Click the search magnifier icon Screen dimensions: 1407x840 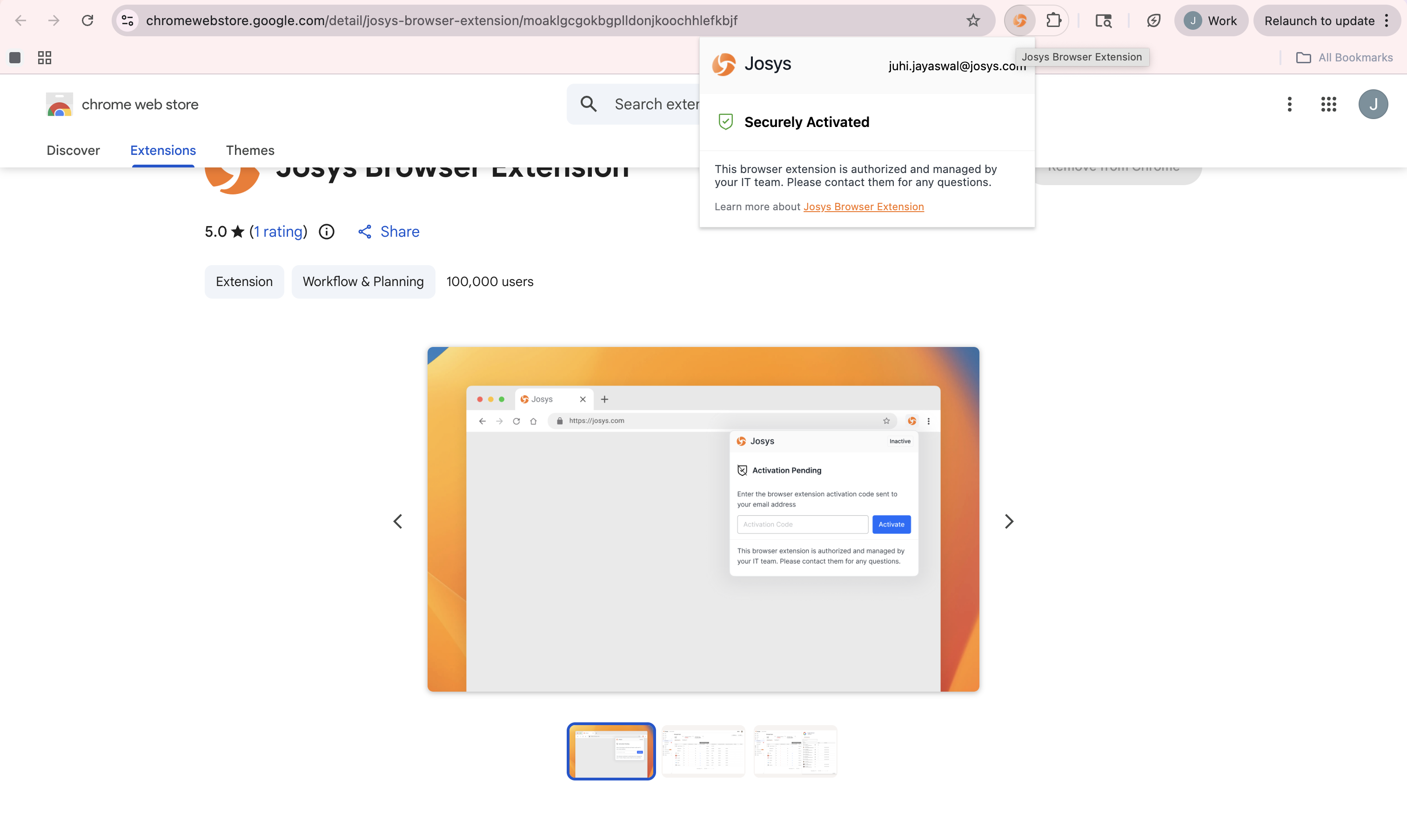[x=588, y=104]
